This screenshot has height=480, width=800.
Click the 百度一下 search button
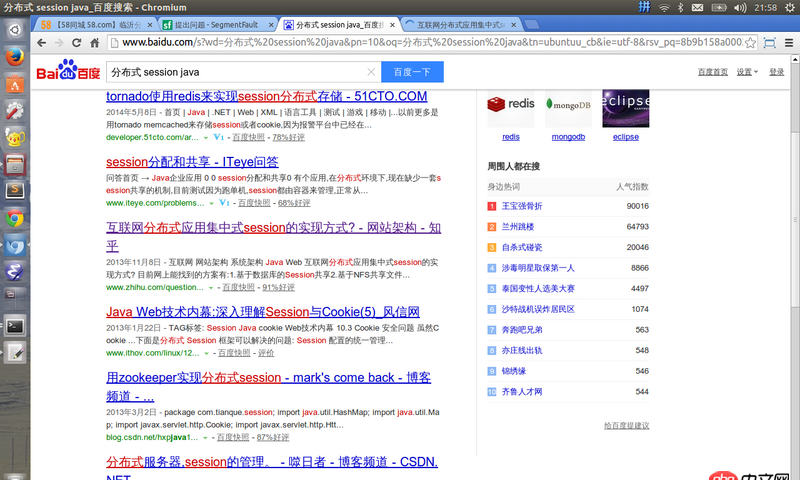pos(412,72)
